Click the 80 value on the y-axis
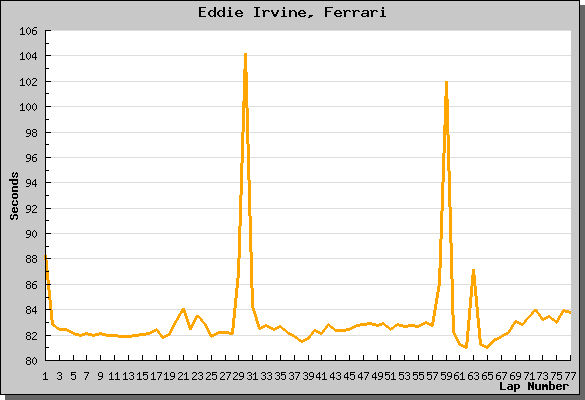Screen dimensions: 585x400 tap(32, 361)
